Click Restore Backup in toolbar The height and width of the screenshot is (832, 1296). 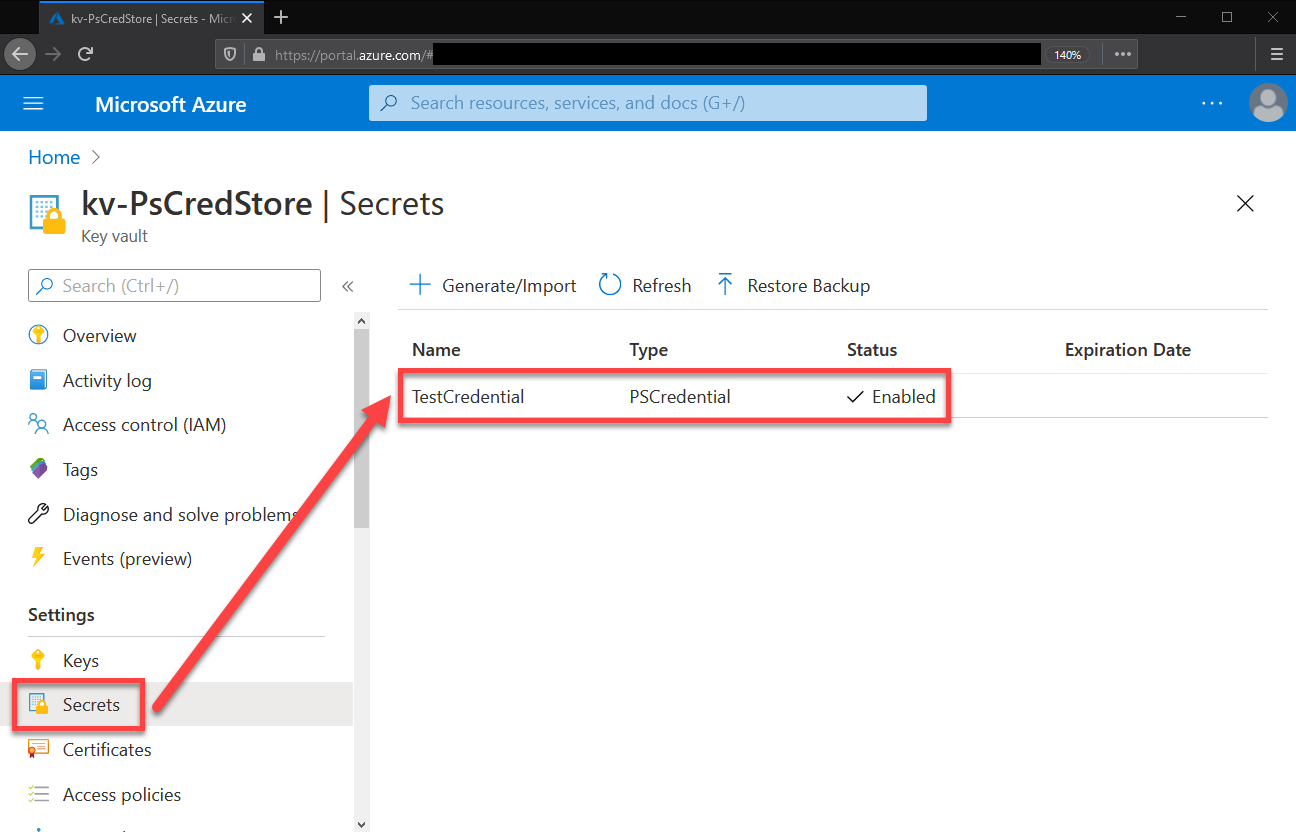click(793, 285)
